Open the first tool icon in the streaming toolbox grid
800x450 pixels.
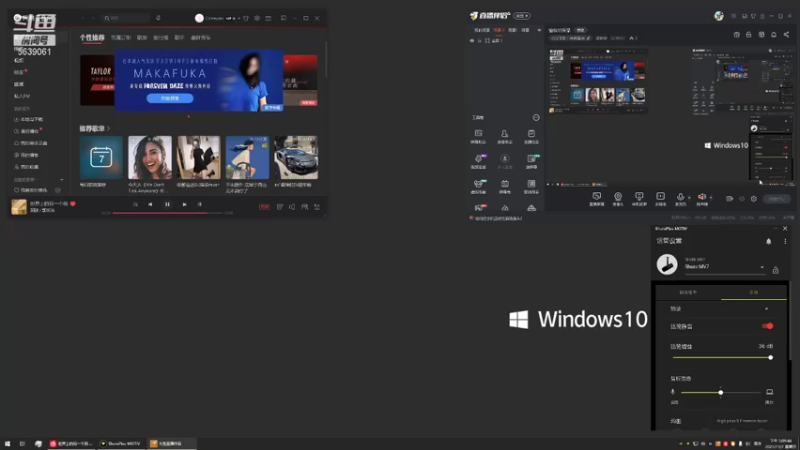(x=478, y=136)
